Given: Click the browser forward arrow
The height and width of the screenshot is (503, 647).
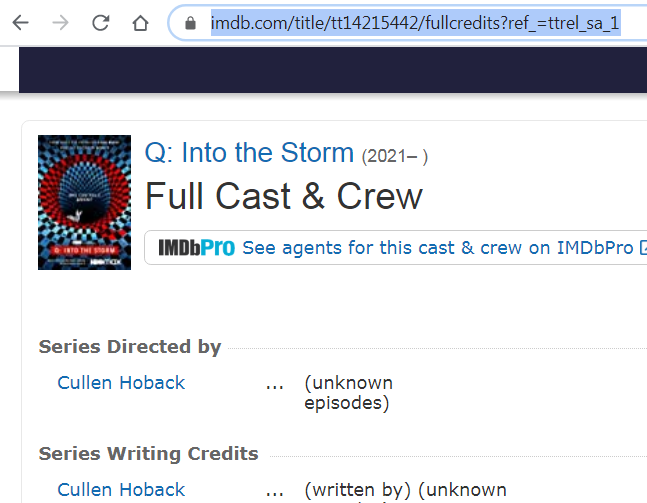Looking at the screenshot, I should (60, 23).
